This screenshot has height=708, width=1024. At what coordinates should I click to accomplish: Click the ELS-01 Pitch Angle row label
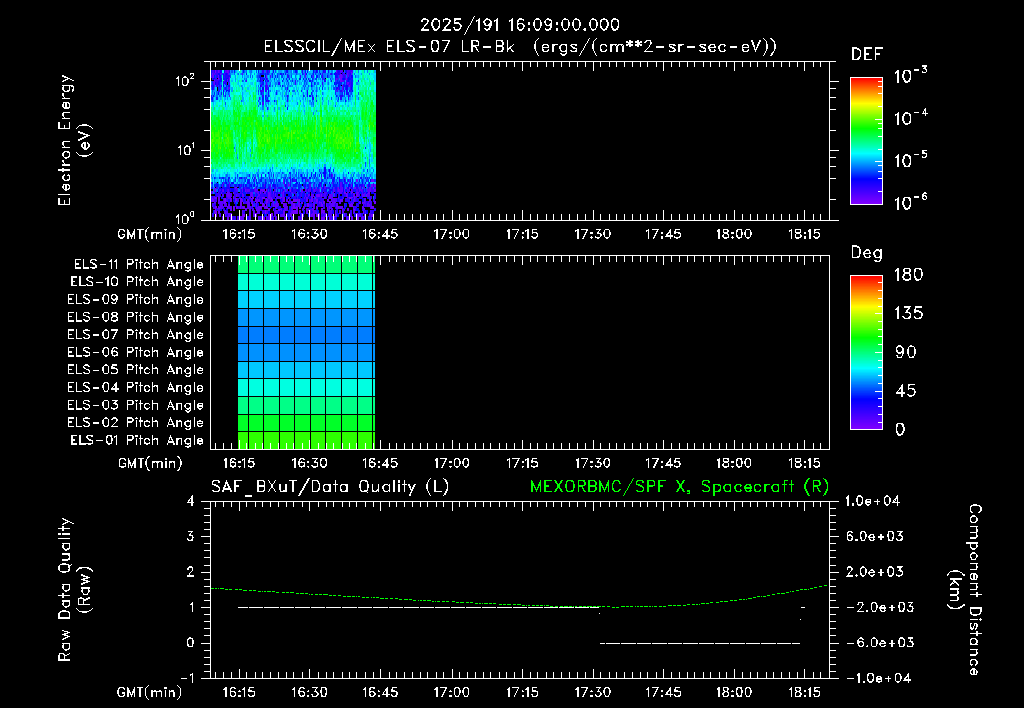pyautogui.click(x=137, y=440)
